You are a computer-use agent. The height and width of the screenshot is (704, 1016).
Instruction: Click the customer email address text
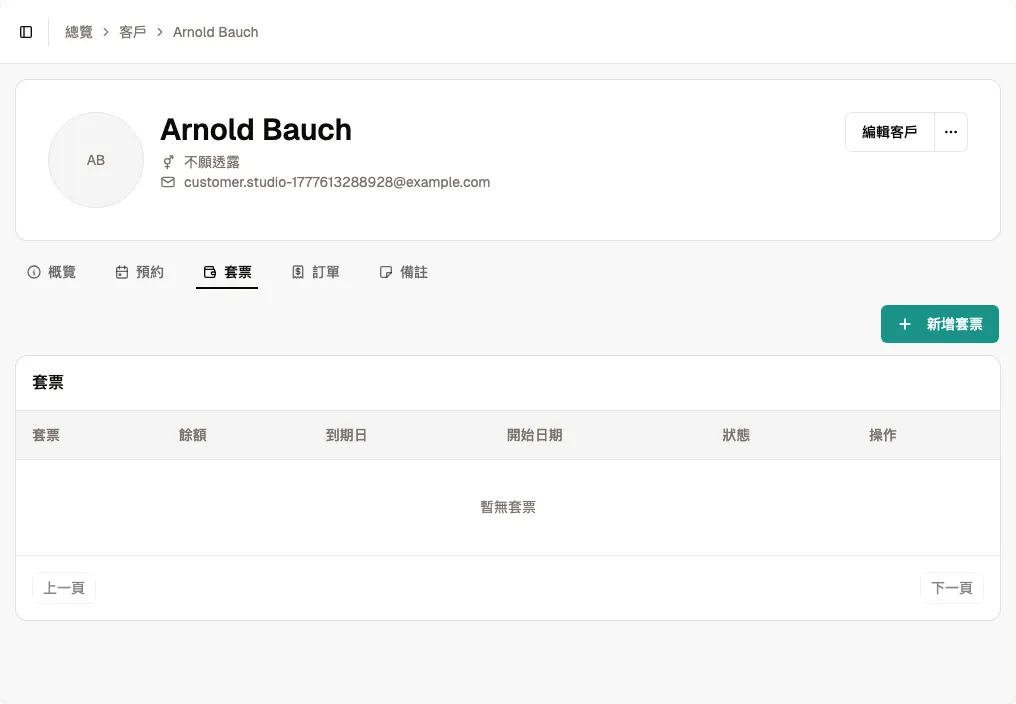(337, 182)
